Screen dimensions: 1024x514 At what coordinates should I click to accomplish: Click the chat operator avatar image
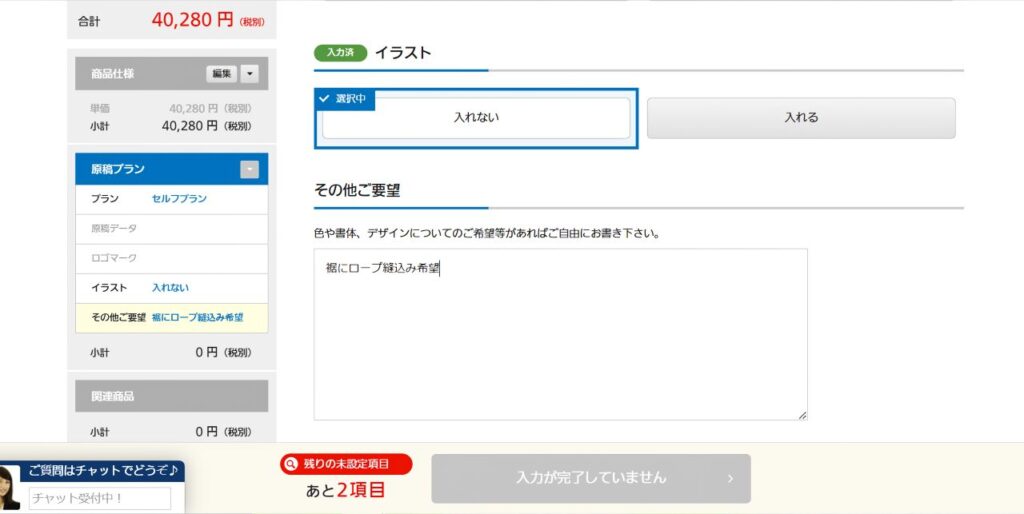[9, 489]
